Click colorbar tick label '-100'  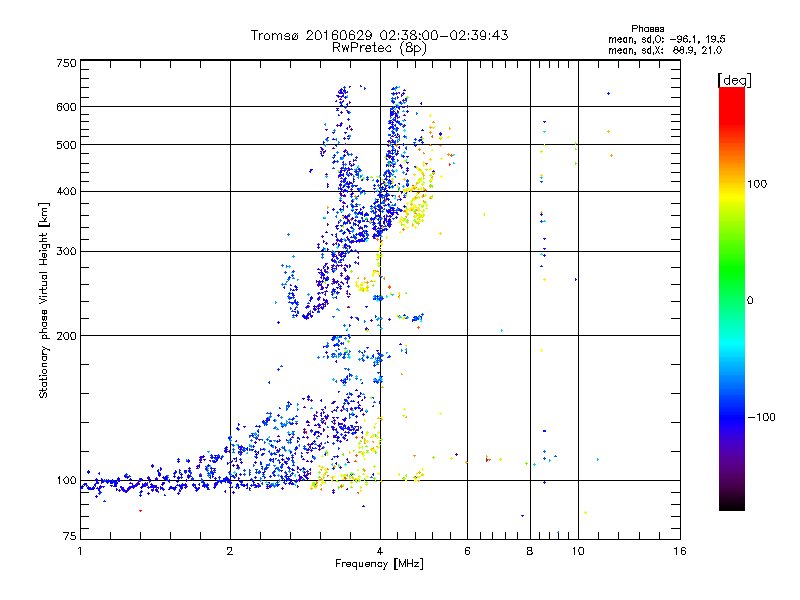pos(761,417)
